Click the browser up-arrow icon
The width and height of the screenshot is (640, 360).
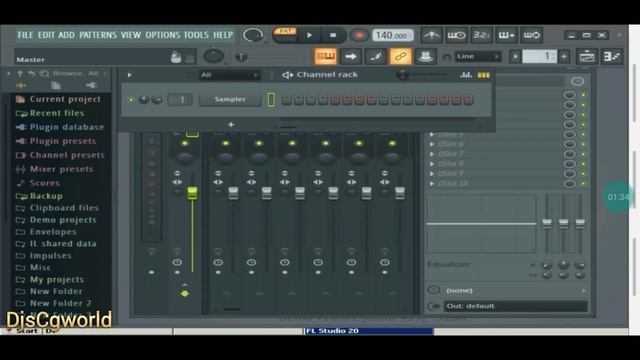tap(20, 73)
